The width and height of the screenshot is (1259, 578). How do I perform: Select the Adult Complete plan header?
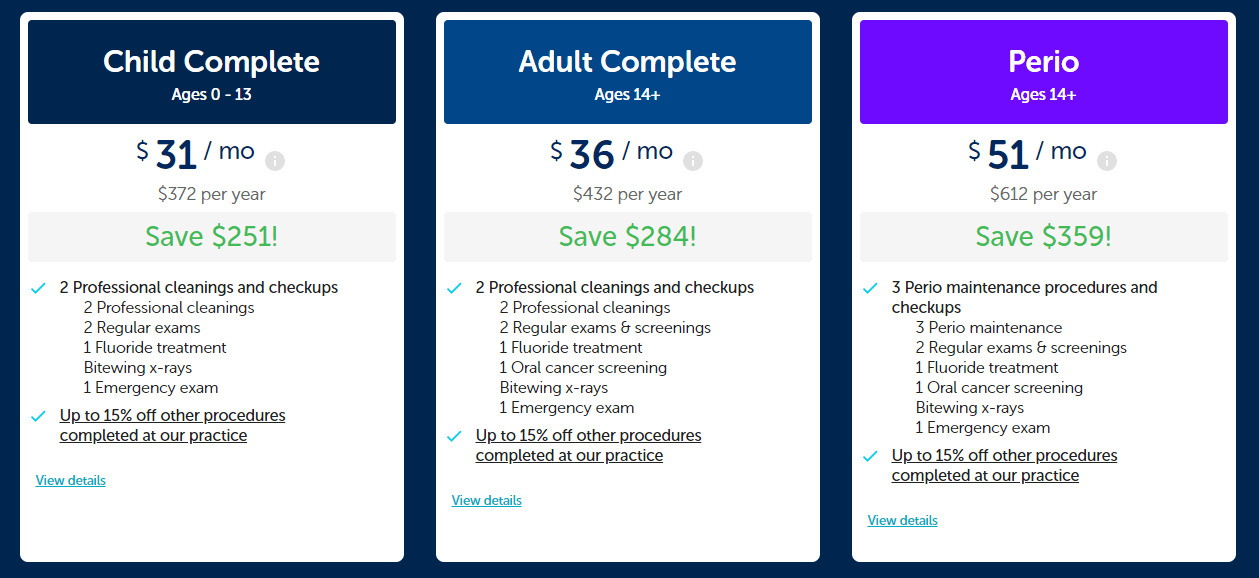coord(628,72)
